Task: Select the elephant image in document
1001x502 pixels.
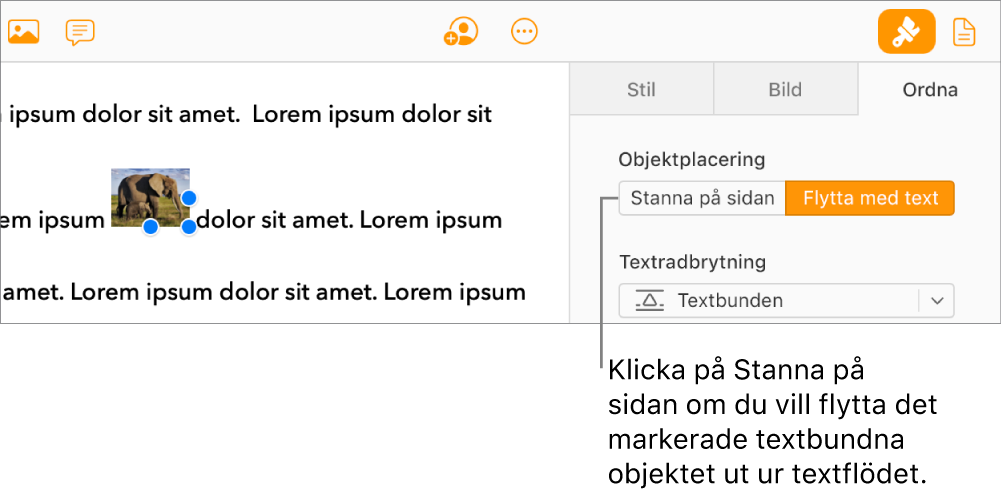Action: point(150,197)
